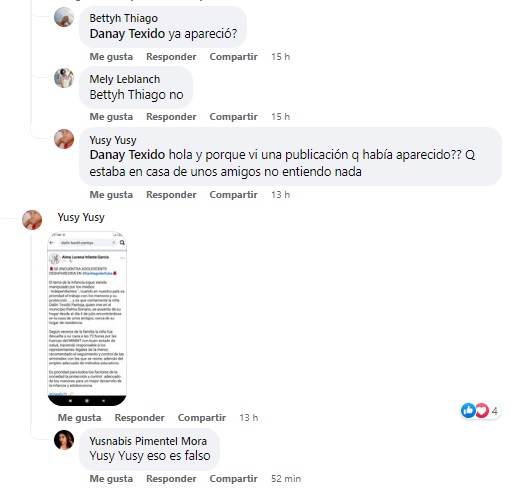Click the Danay Texido mention in Bettyh's comment
The width and height of the screenshot is (524, 490).
pyautogui.click(x=127, y=34)
